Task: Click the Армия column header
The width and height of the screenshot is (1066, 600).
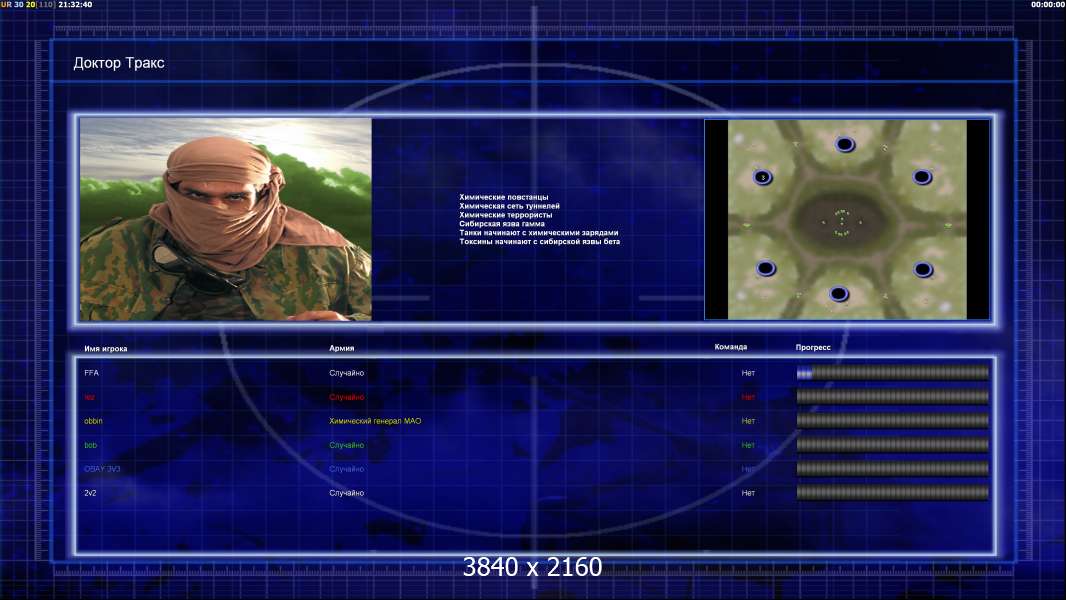Action: click(341, 348)
